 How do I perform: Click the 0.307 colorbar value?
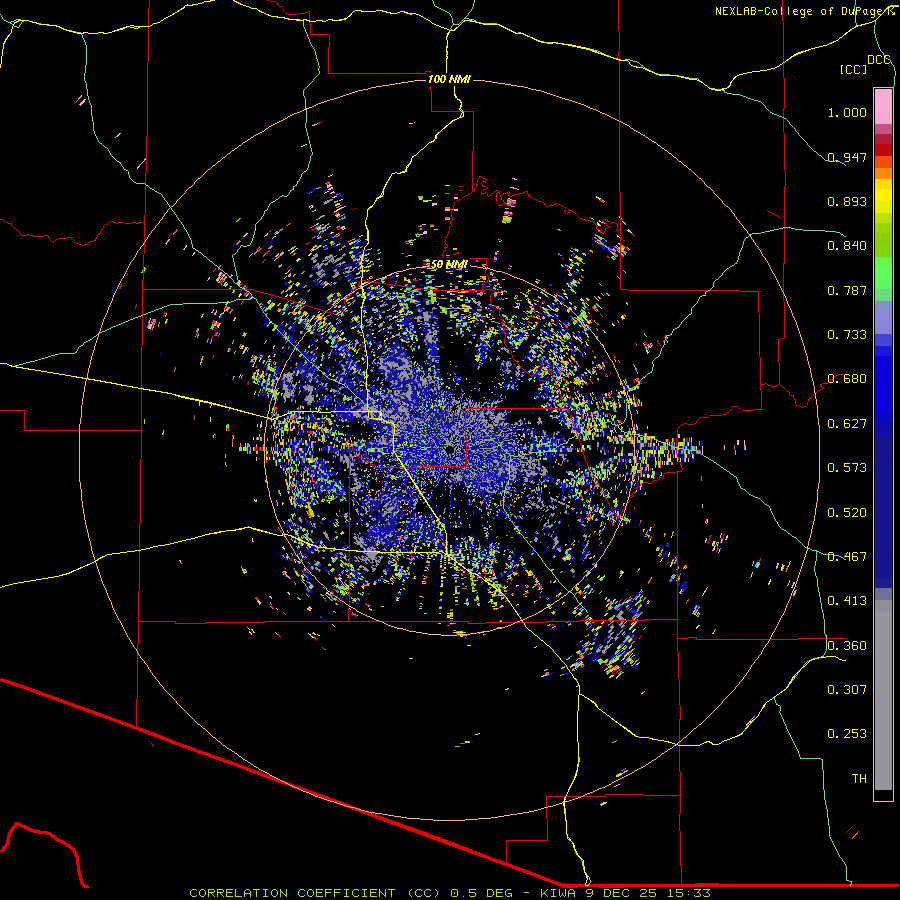(847, 690)
